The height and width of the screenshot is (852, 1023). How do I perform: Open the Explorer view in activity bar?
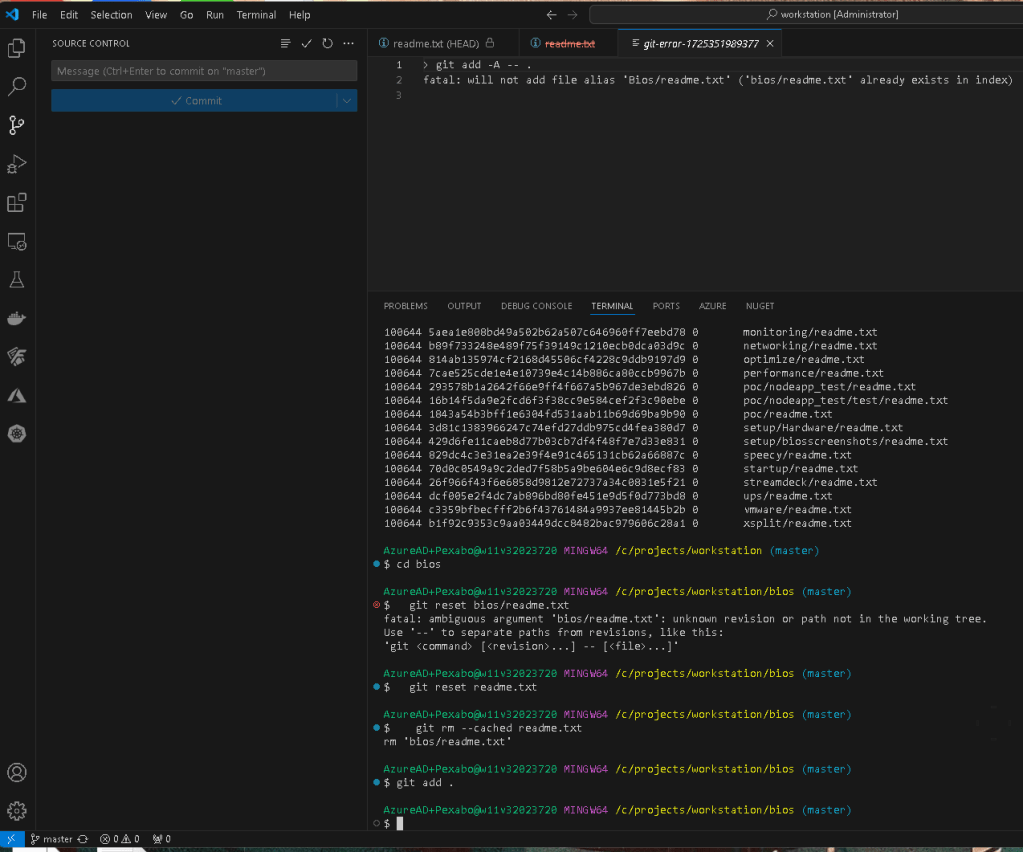point(17,48)
